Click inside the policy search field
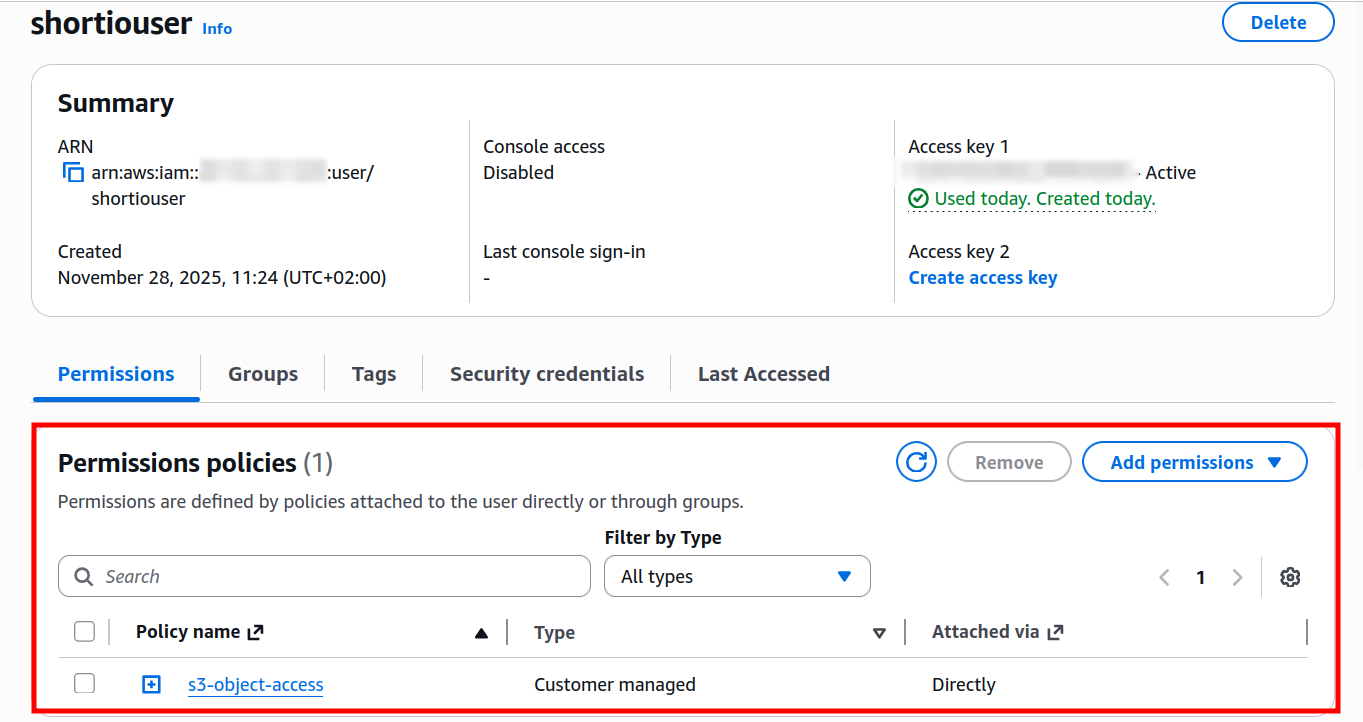 (324, 576)
